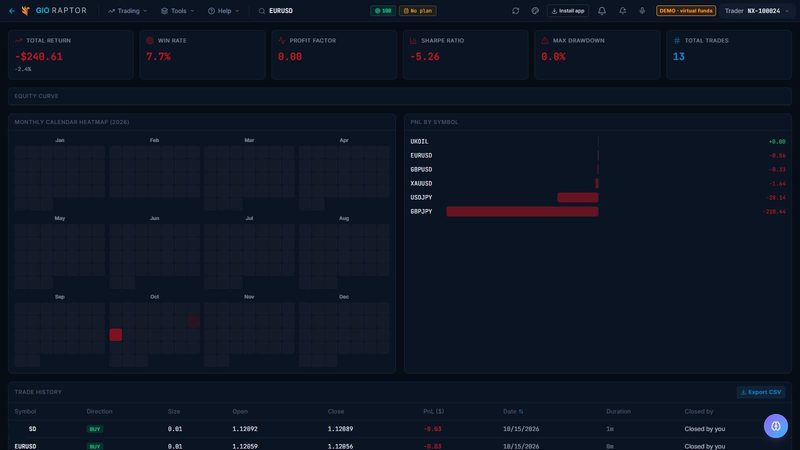Click the Max Drawdown warning icon
Screen dimensions: 800x450
point(545,40)
